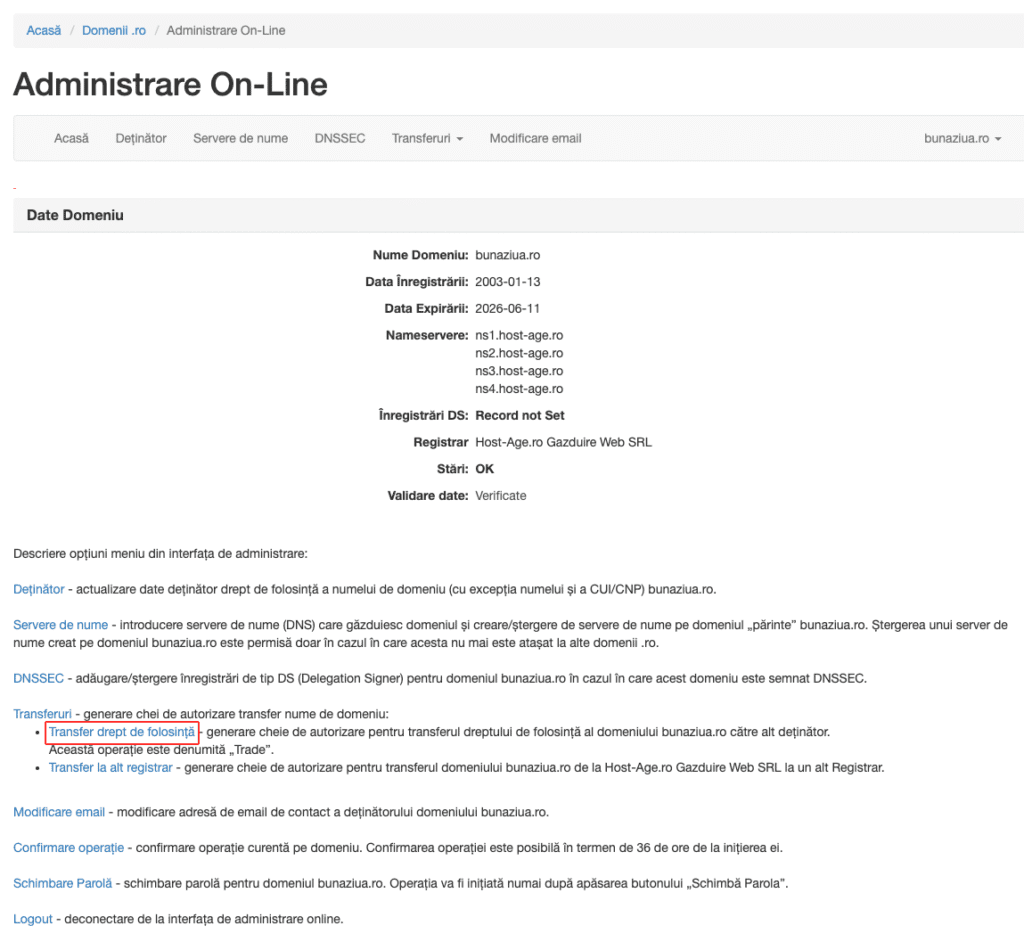Open the Transferuri link in the description text
The image size is (1024, 942).
click(42, 714)
